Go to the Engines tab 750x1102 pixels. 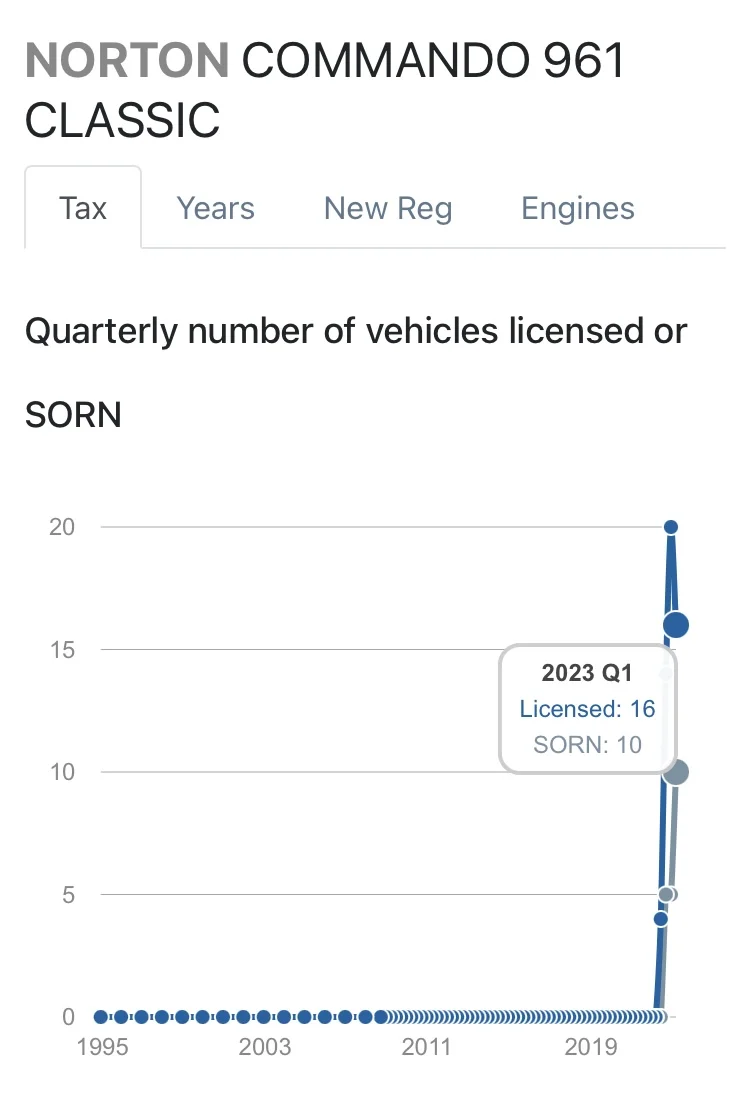click(578, 208)
